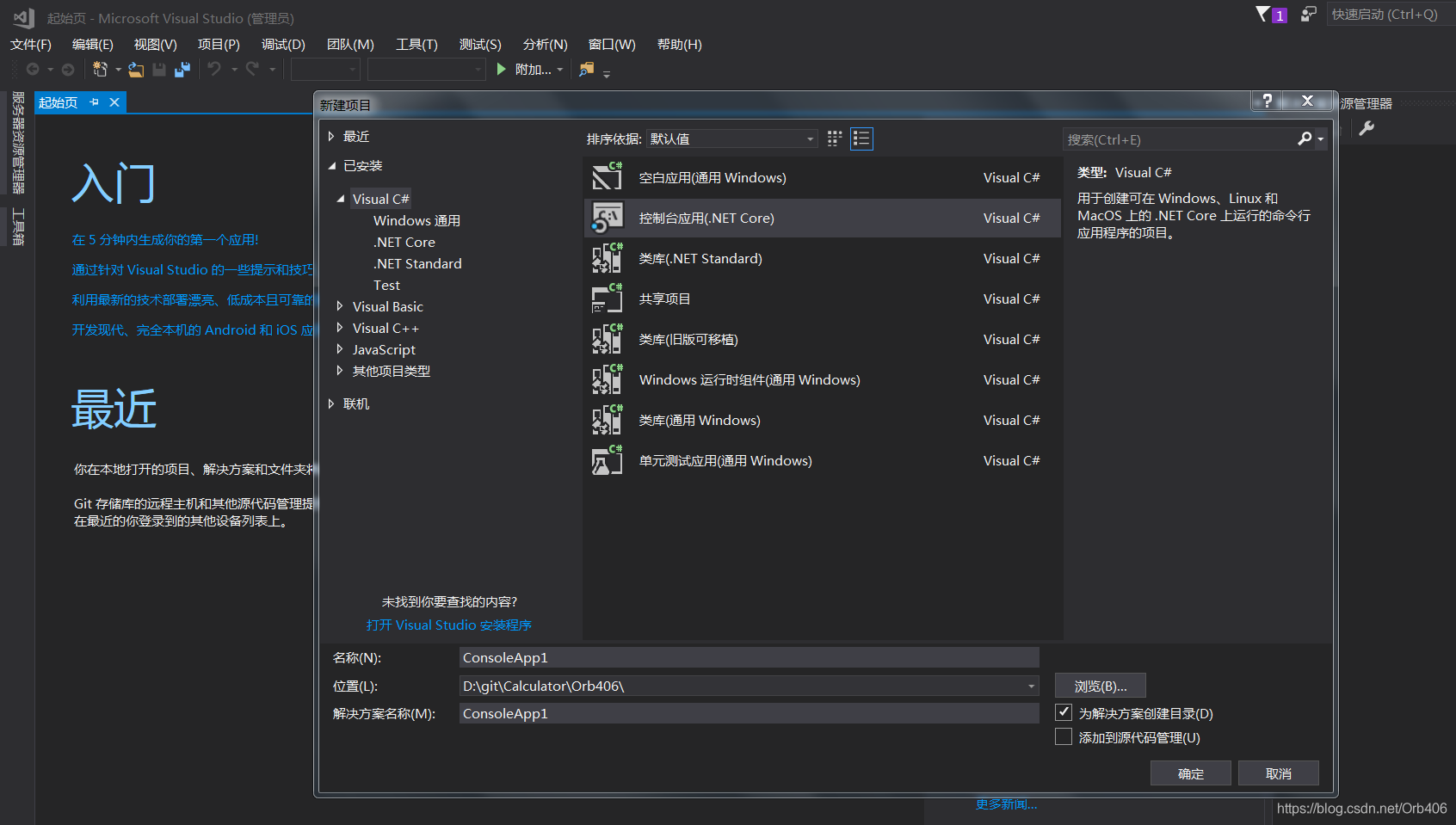Expand the 联机 tree node
The image size is (1456, 825).
pos(331,403)
